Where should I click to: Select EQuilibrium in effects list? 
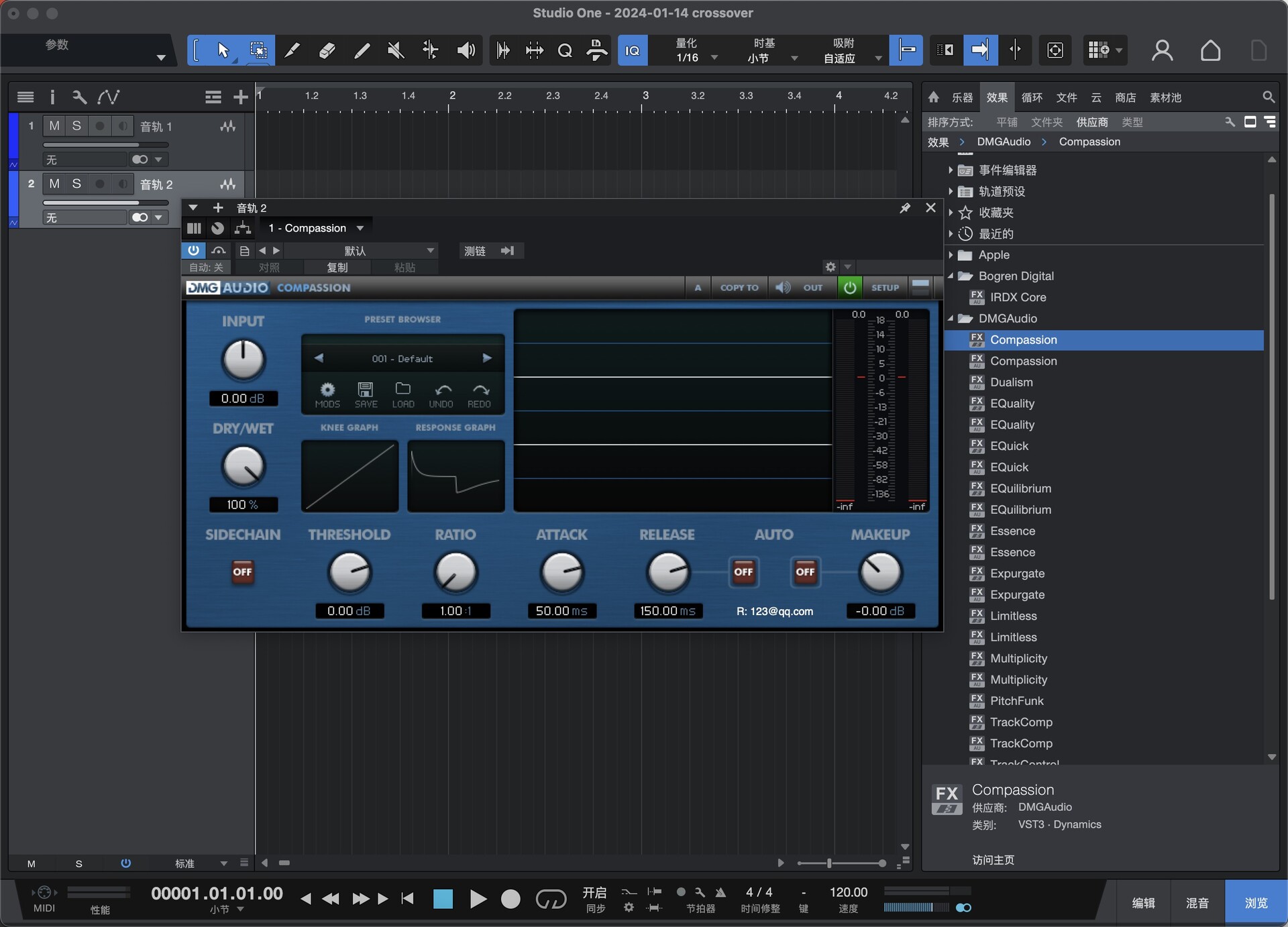[x=1020, y=488]
